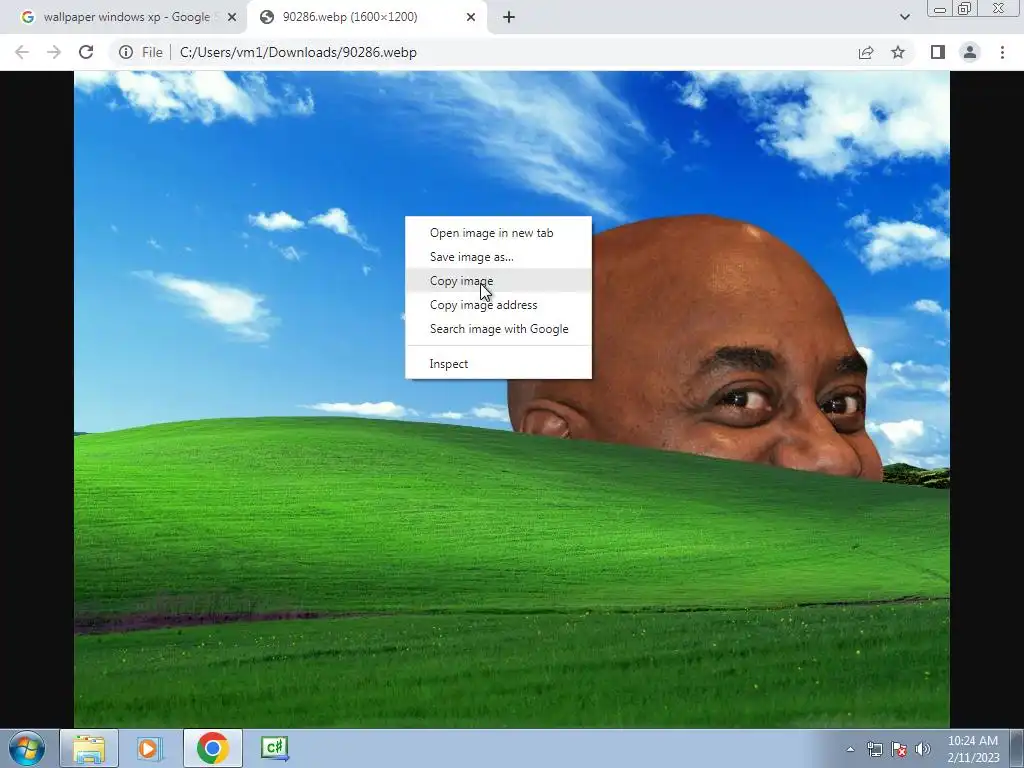The width and height of the screenshot is (1024, 768).
Task: Close the wallpaper windows xp Google tab
Action: click(x=232, y=17)
